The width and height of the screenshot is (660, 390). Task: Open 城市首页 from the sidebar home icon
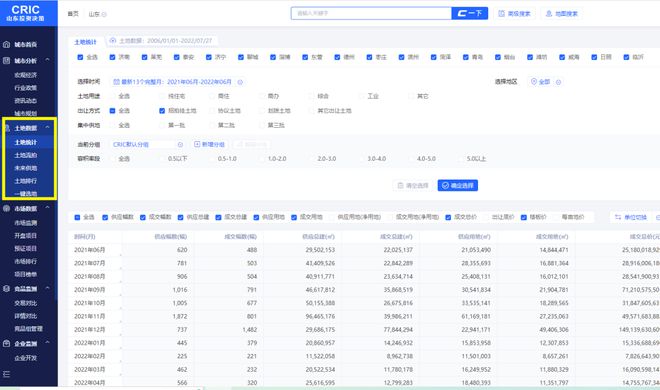(6, 44)
